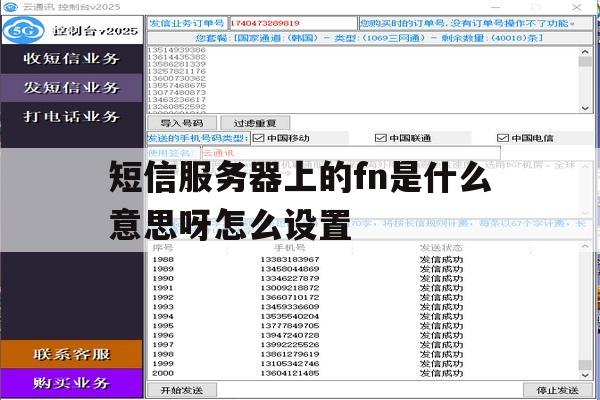Click results table scroll up arrow
The width and height of the screenshot is (600, 400).
(585, 246)
